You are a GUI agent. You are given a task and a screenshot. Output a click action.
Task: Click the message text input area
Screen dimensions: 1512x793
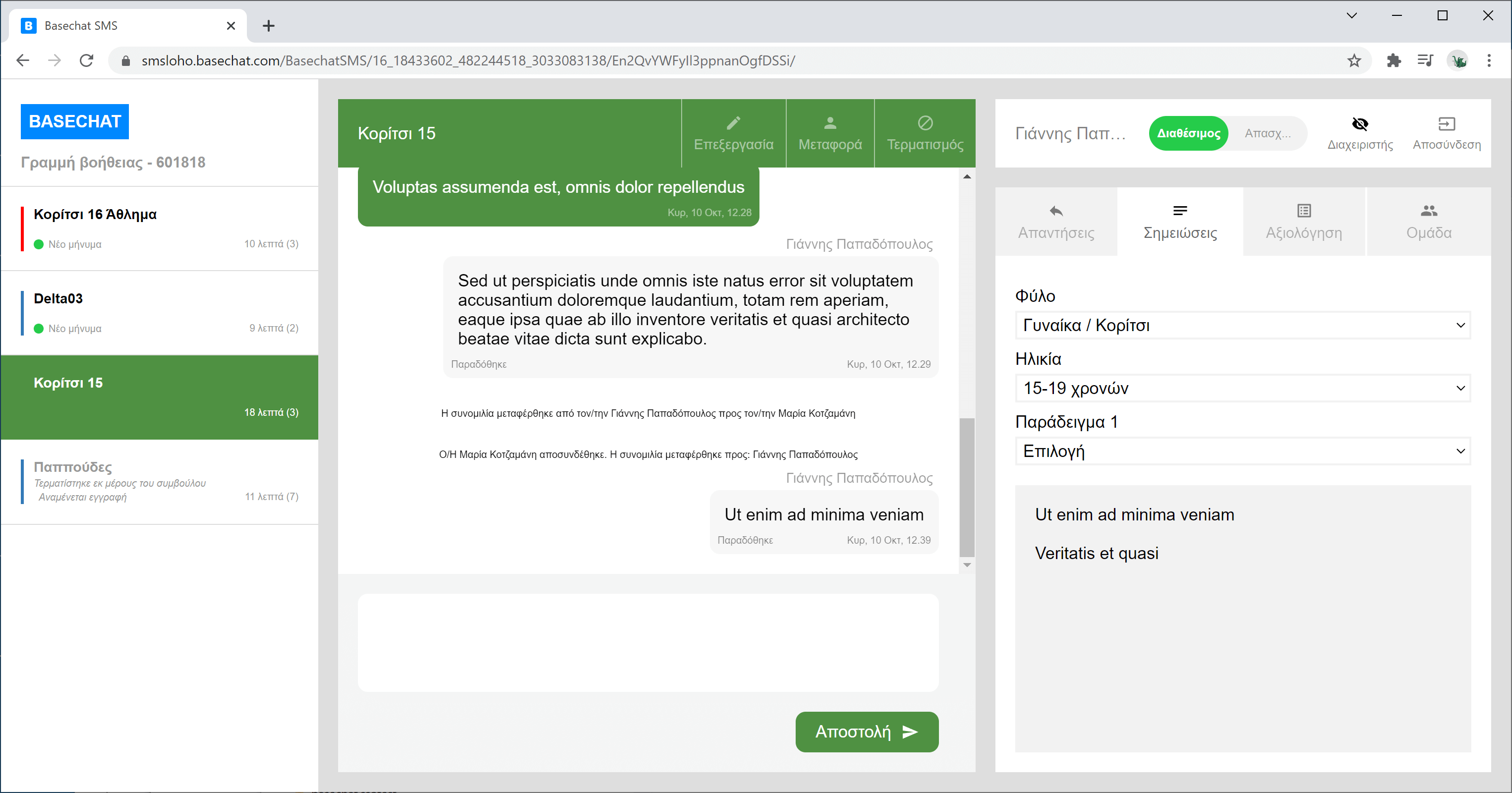coord(647,643)
